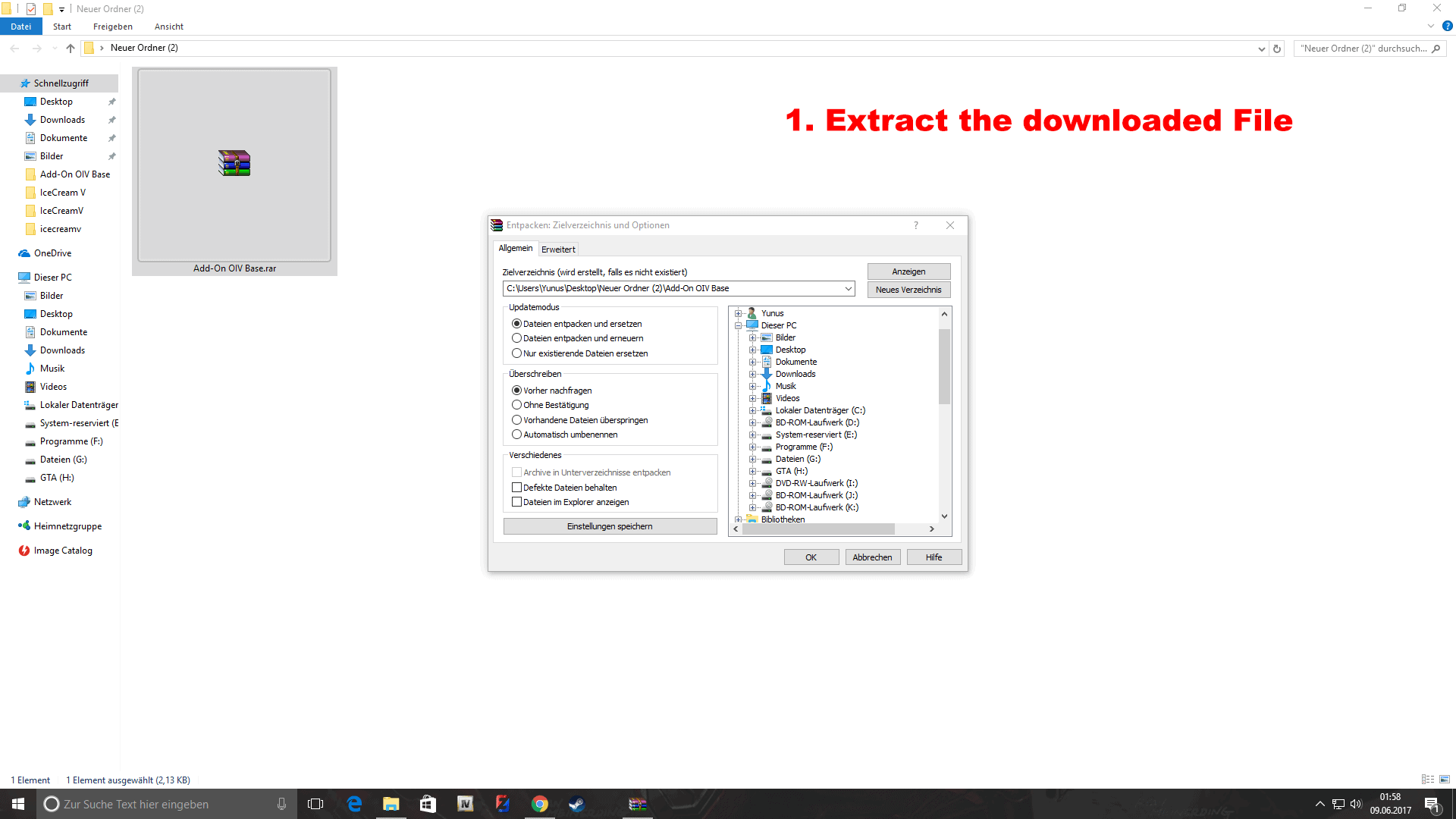Select 'Ohne Bestätigung' overwrite option
The height and width of the screenshot is (819, 1456).
pyautogui.click(x=516, y=405)
